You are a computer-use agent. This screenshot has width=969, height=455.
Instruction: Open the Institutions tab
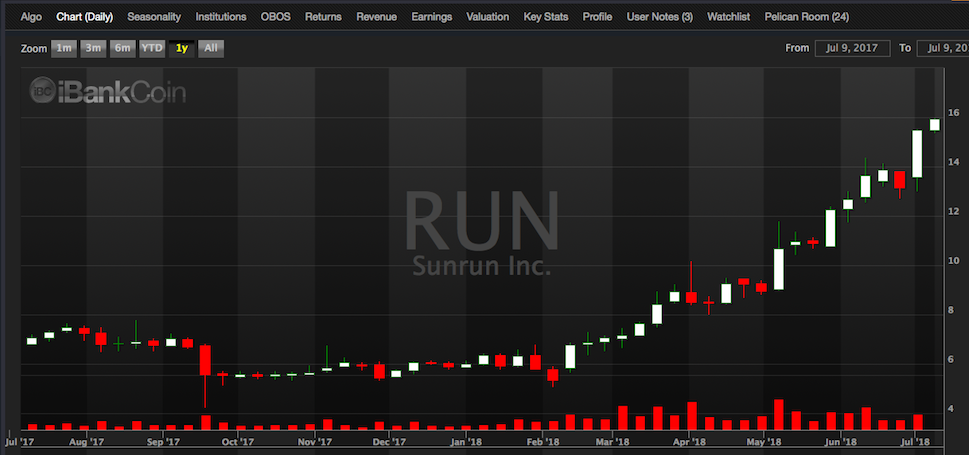(x=221, y=17)
